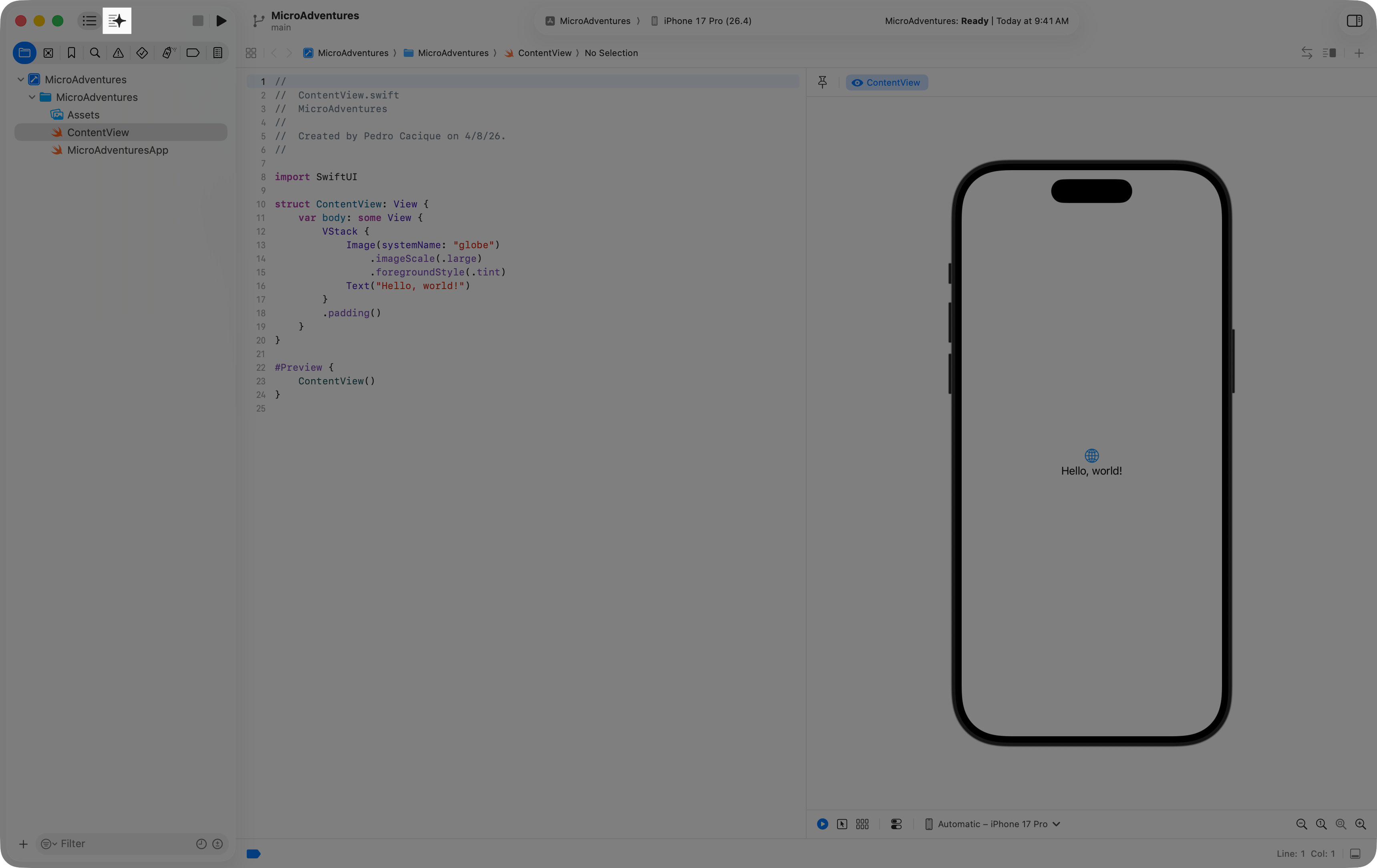
Task: Open the breakpoint navigator
Action: click(193, 52)
